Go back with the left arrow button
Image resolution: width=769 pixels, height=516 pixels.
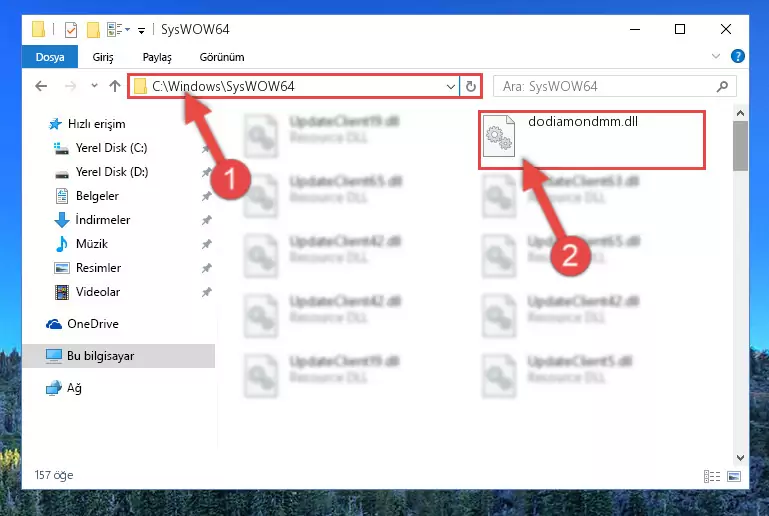click(x=41, y=86)
